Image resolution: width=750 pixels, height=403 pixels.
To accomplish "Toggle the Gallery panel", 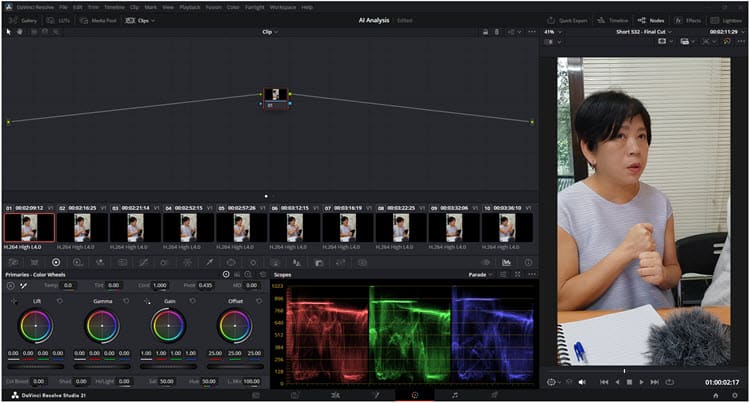I will 23,21.
